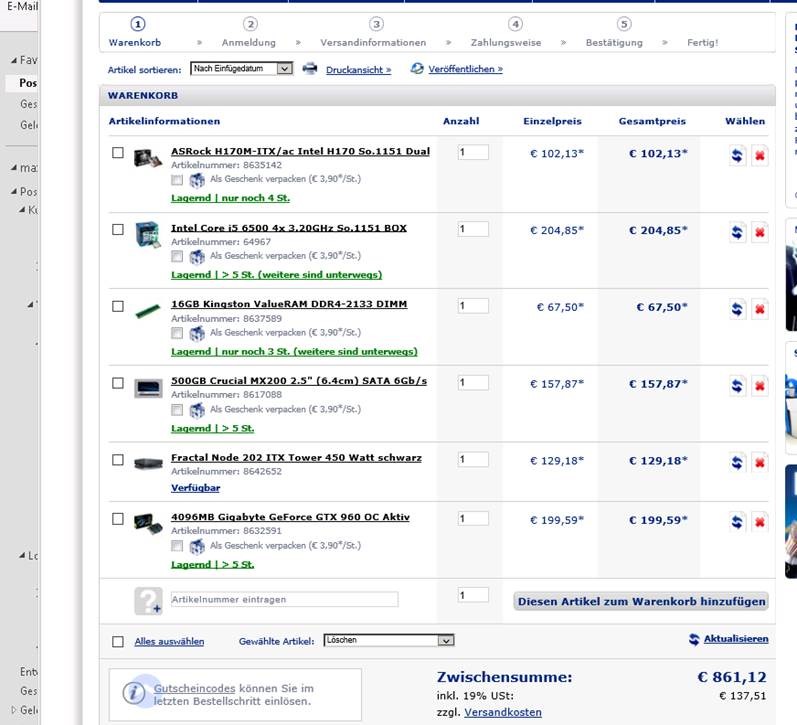Go to the Fertig! step
The width and height of the screenshot is (797, 725).
coord(702,43)
